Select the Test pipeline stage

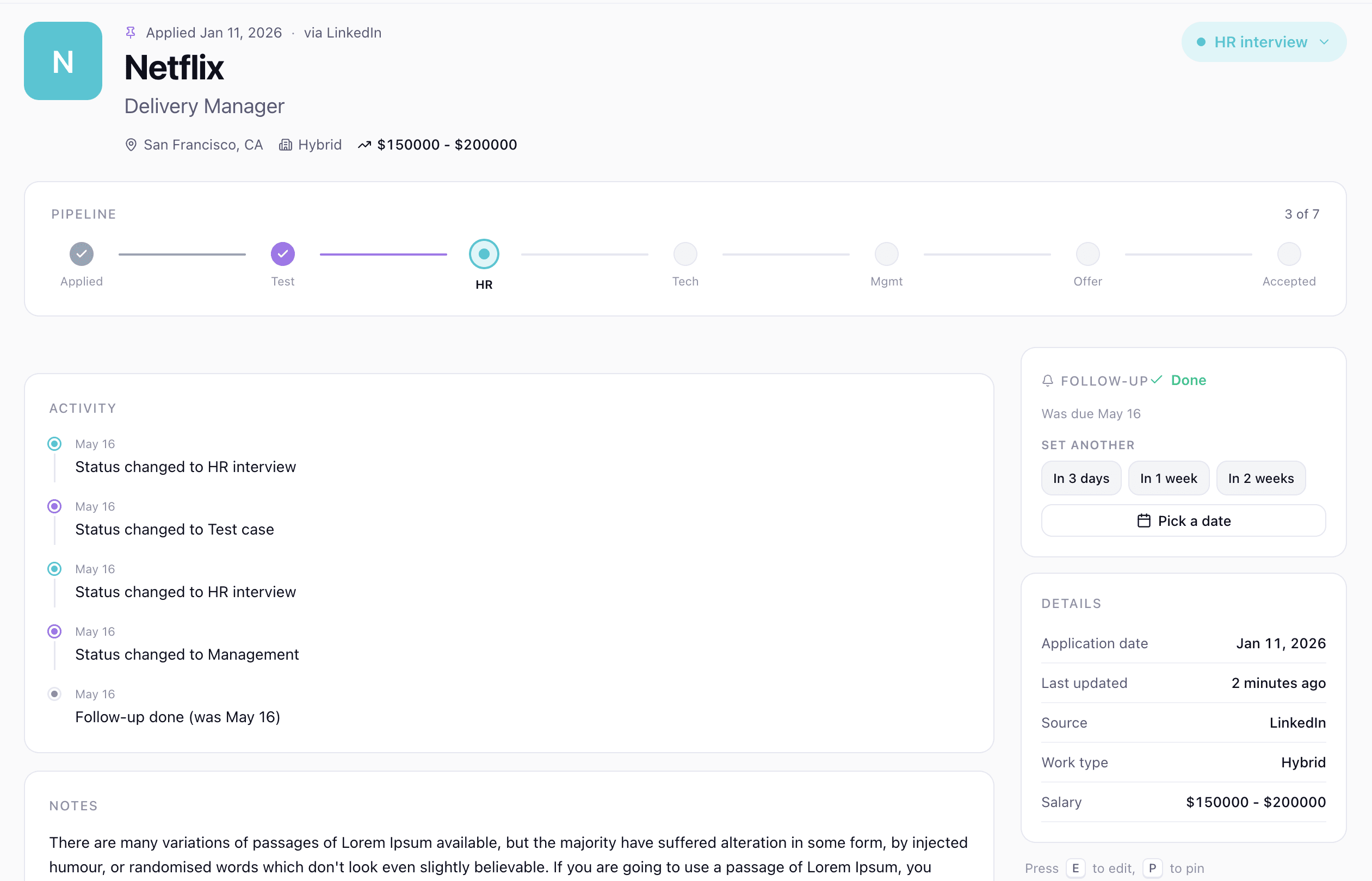point(283,254)
